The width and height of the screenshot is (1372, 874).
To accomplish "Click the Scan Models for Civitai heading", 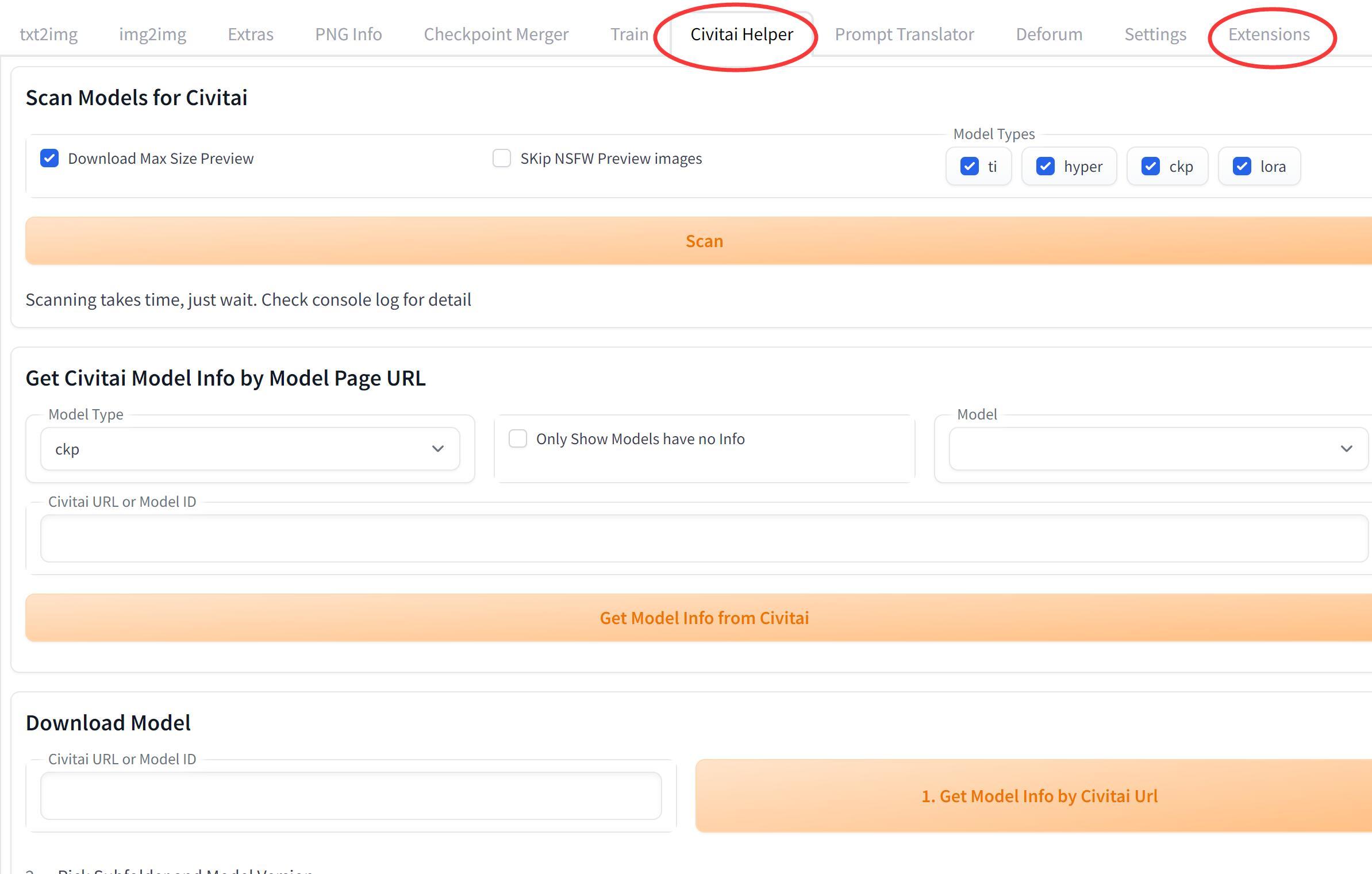I will point(137,98).
